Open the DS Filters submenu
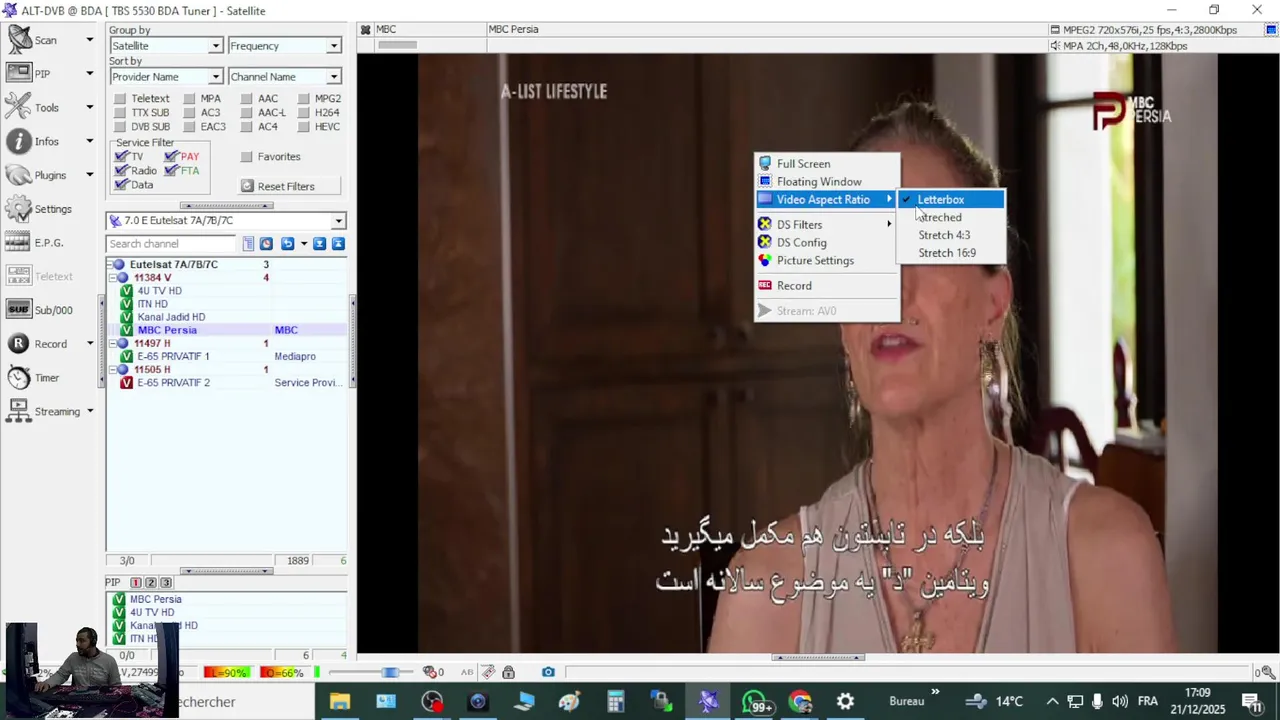This screenshot has width=1280, height=720. (827, 225)
